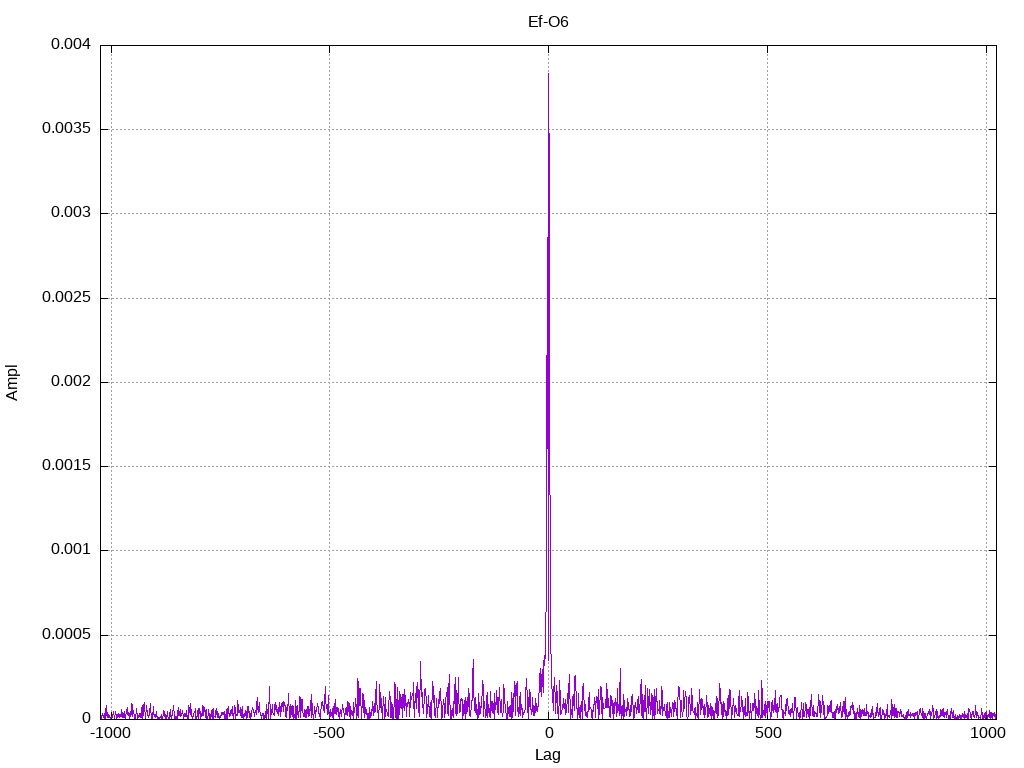
Task: Click y-axis tick value 0.0015
Action: [67, 466]
